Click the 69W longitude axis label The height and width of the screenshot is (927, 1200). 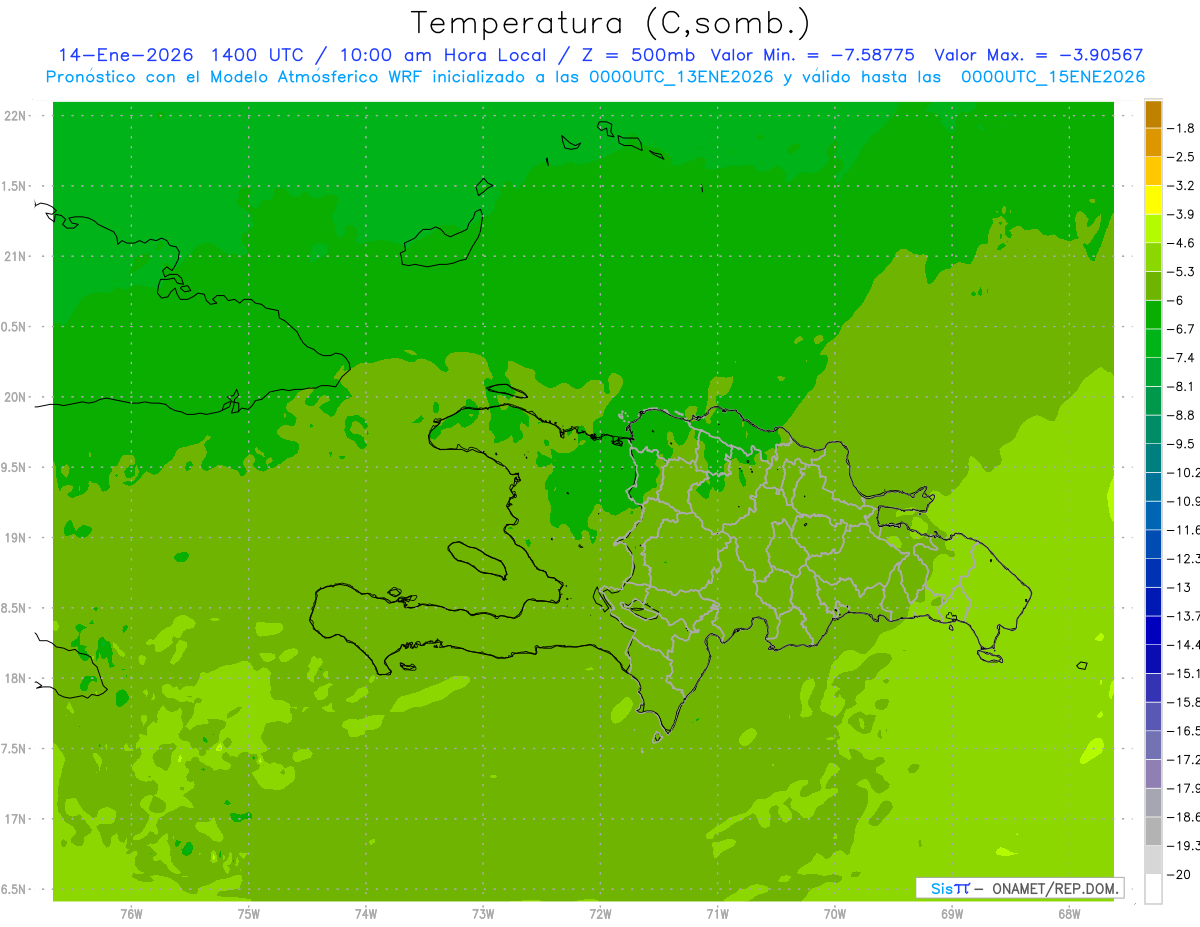(x=952, y=914)
